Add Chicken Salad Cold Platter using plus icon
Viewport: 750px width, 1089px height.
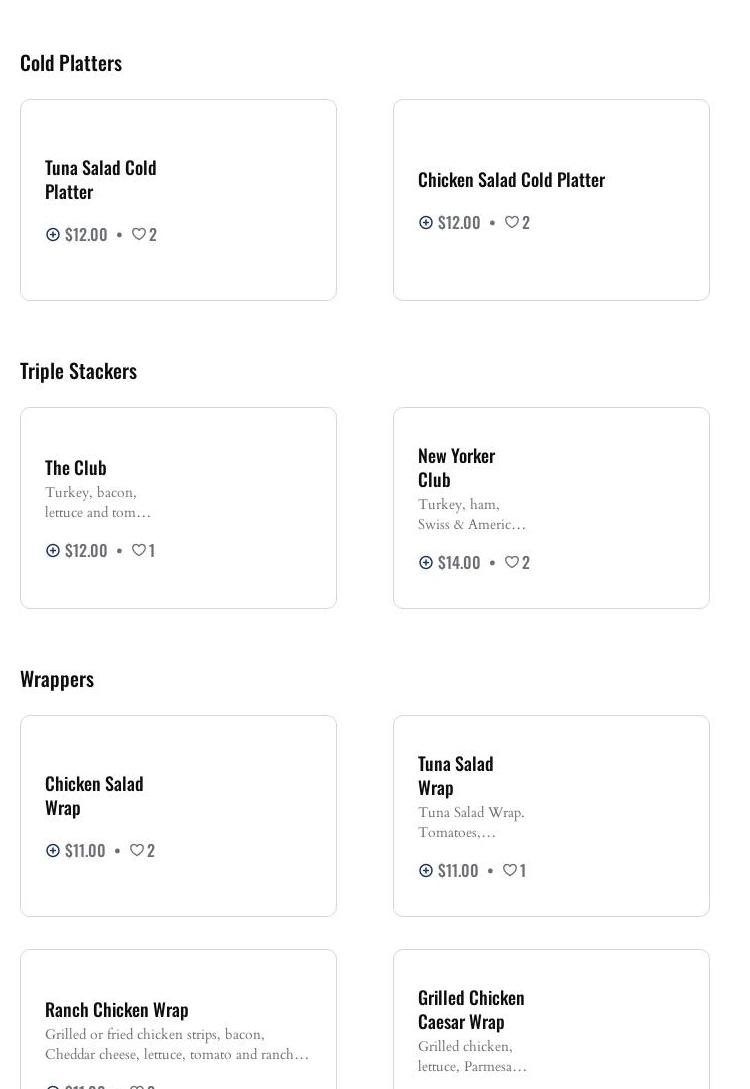coord(426,222)
